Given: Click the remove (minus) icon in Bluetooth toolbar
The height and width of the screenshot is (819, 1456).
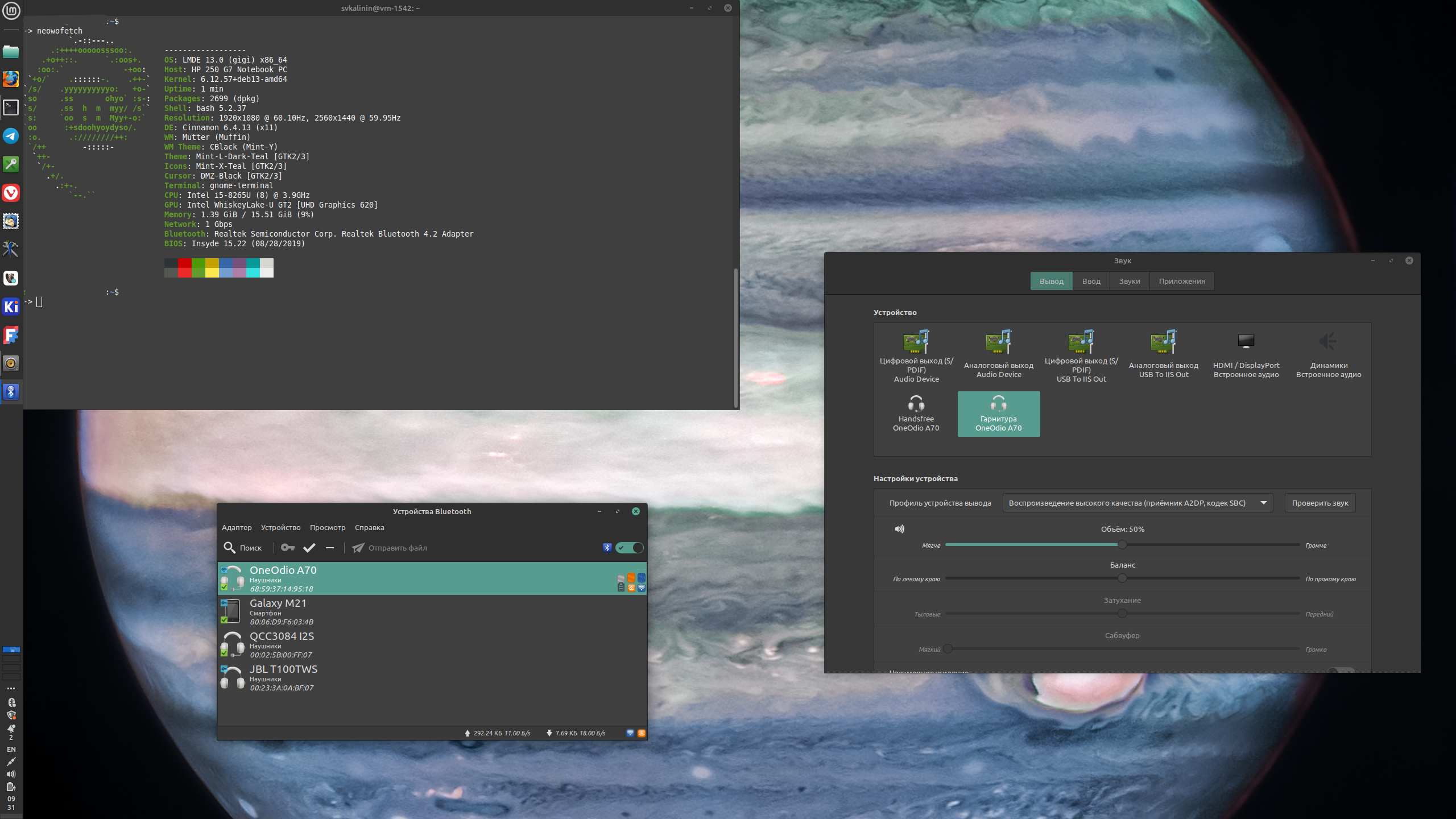Looking at the screenshot, I should coord(330,548).
